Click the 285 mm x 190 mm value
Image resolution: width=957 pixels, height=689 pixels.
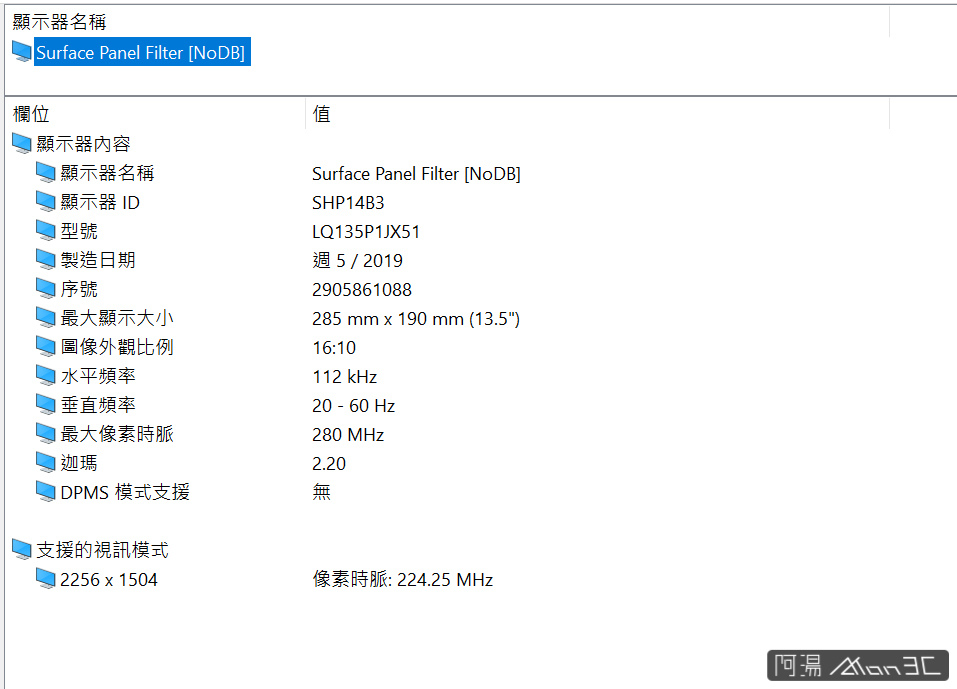click(x=416, y=319)
